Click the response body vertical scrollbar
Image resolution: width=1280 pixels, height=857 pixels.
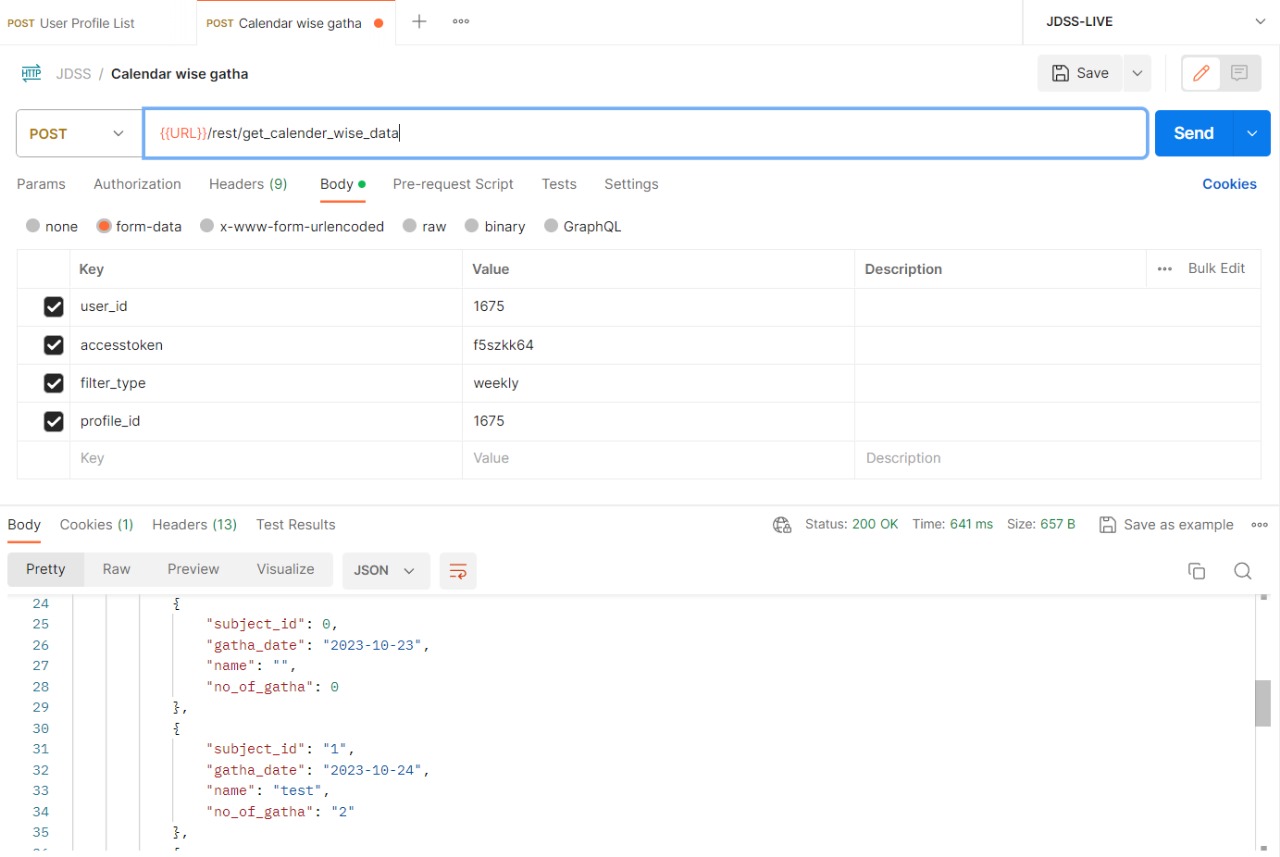click(x=1263, y=703)
